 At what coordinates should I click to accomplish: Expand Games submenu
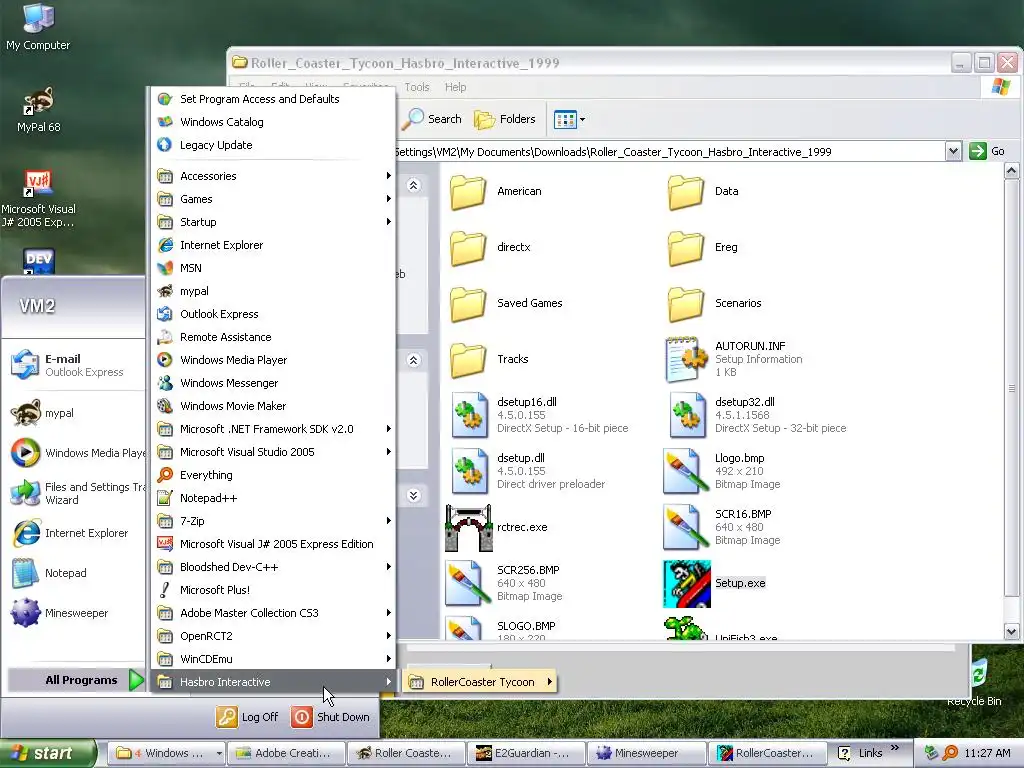(273, 199)
